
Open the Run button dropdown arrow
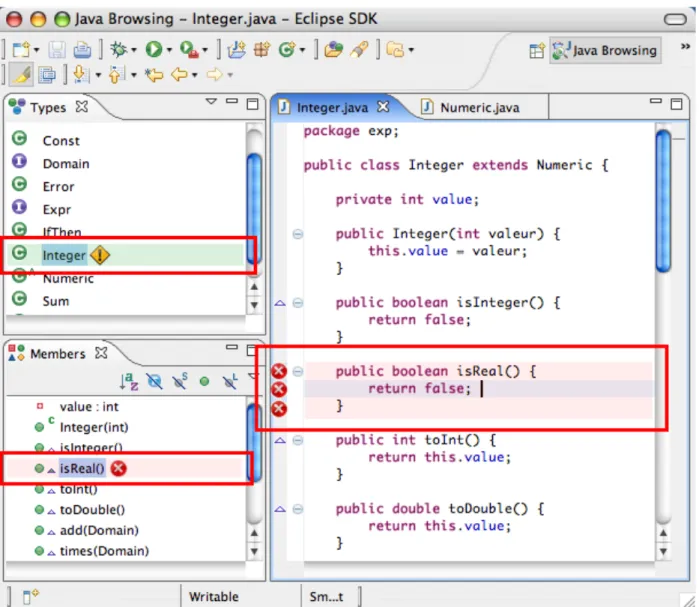pyautogui.click(x=169, y=50)
